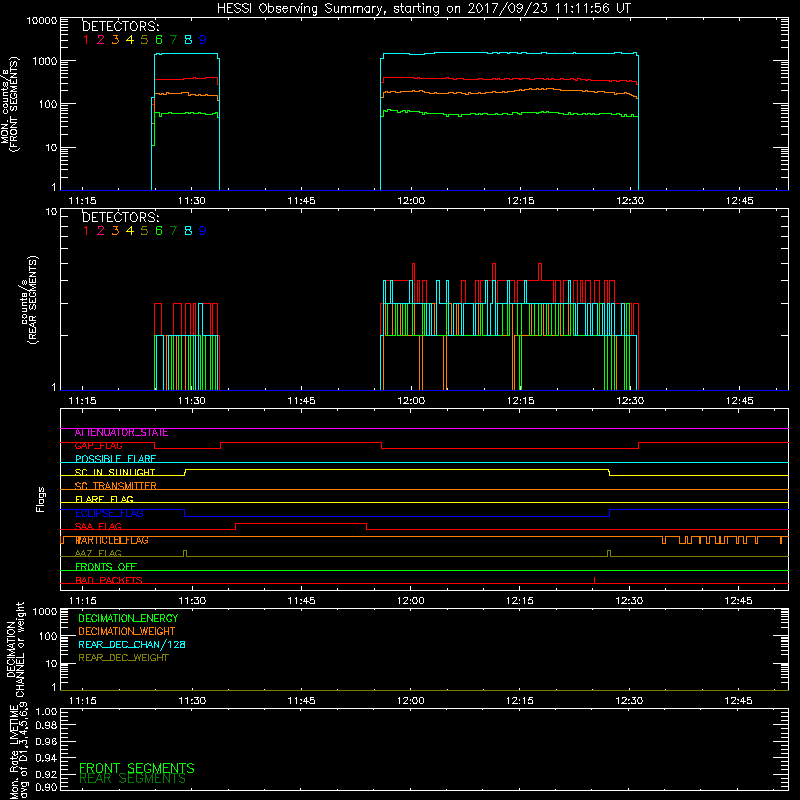Click the SC_IN_SUNLIGHT flag label

pos(115,472)
